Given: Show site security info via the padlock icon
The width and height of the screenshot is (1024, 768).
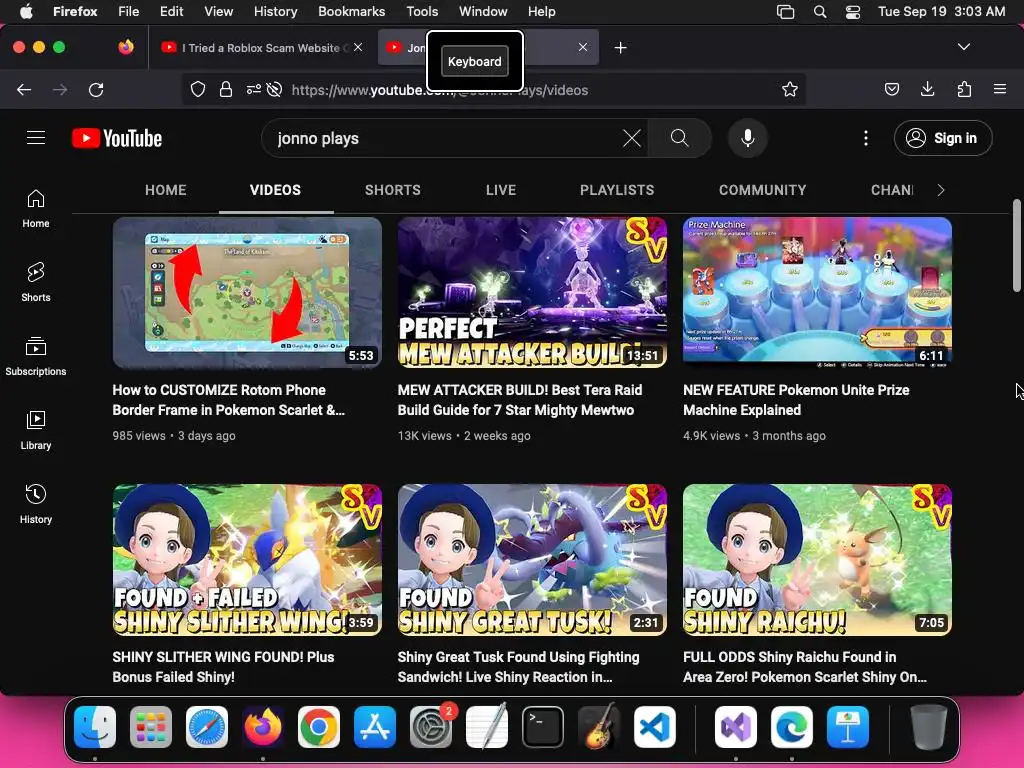Looking at the screenshot, I should point(226,89).
